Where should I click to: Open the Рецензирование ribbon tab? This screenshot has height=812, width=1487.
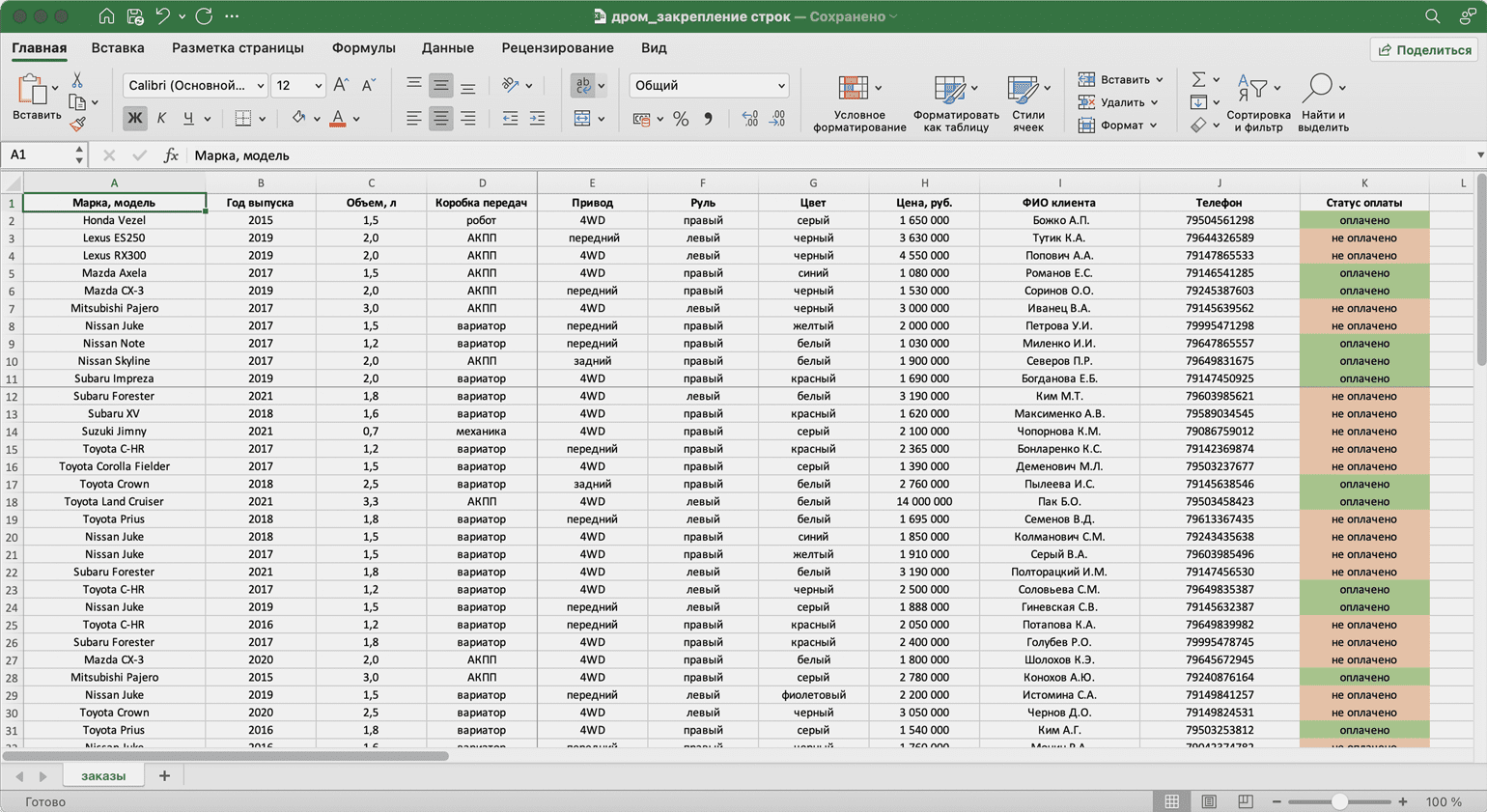557,47
